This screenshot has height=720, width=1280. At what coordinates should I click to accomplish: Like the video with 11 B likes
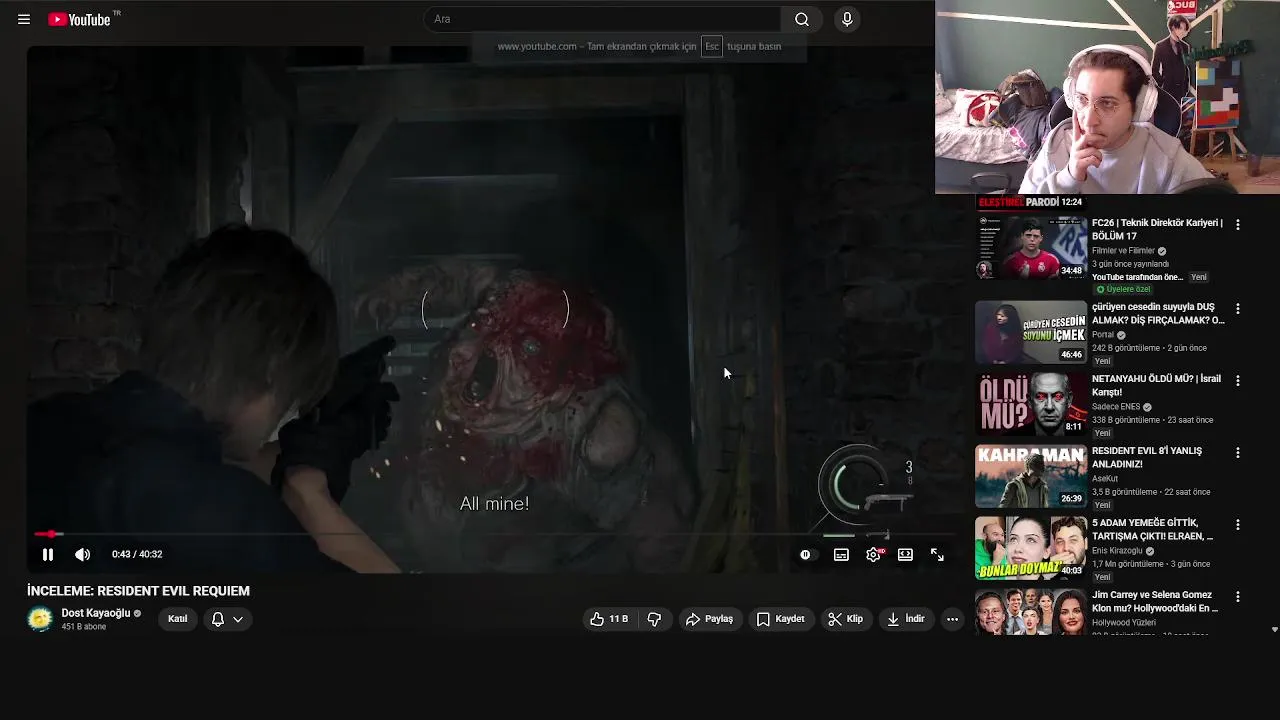pyautogui.click(x=609, y=619)
